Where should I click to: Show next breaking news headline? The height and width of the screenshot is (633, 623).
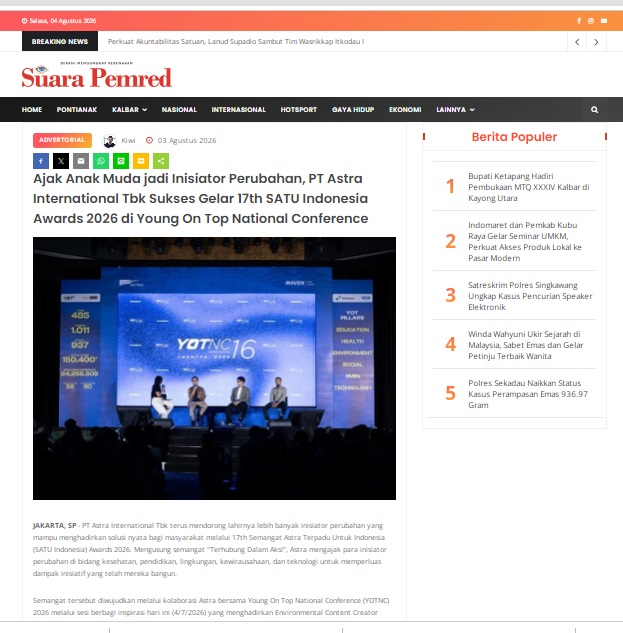[596, 42]
